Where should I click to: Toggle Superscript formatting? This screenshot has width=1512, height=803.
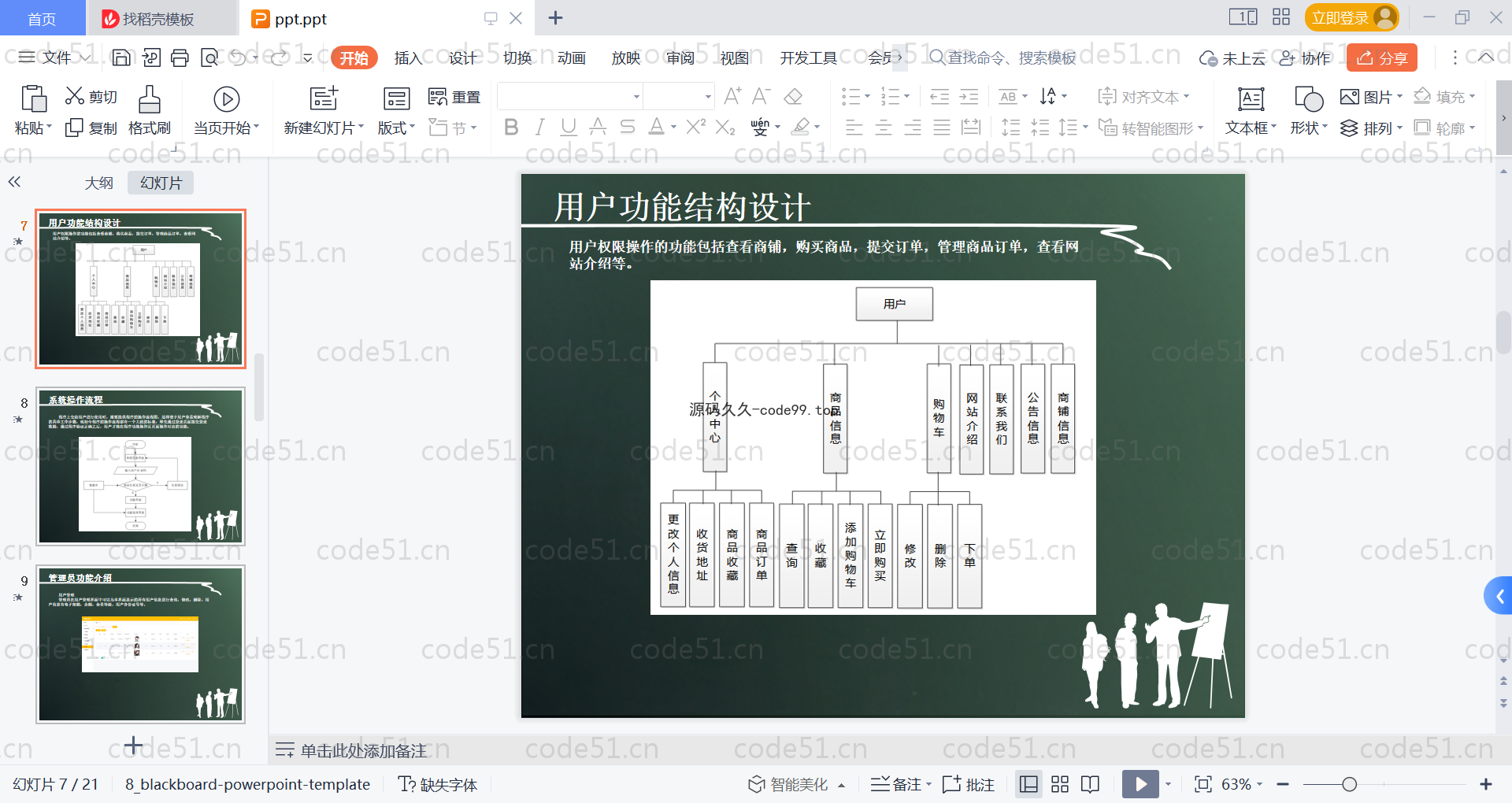pos(695,127)
